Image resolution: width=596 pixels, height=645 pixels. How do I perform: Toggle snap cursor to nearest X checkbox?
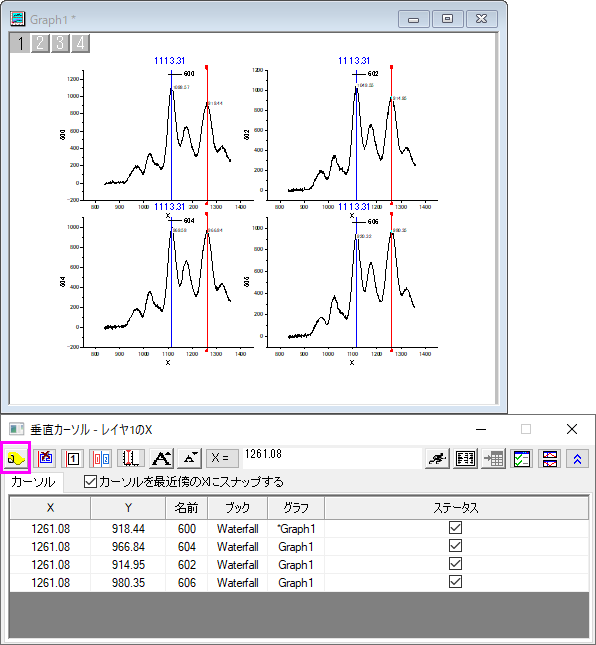click(90, 481)
